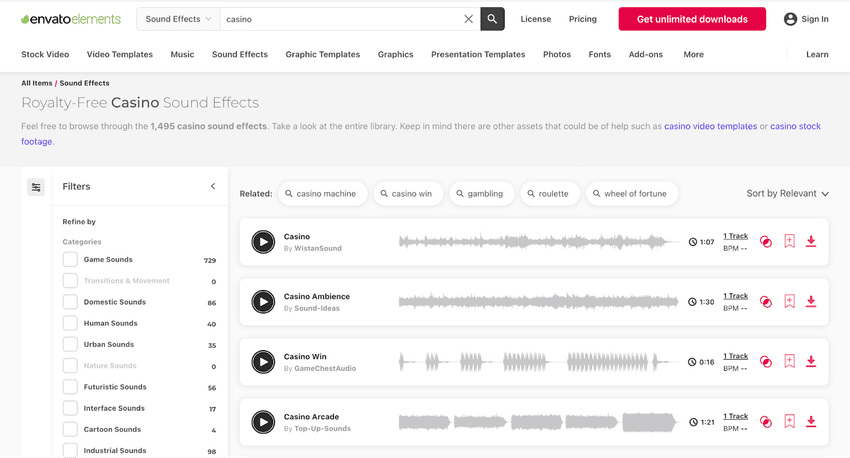The image size is (850, 458).
Task: Select the casino machine related search
Action: (x=323, y=193)
